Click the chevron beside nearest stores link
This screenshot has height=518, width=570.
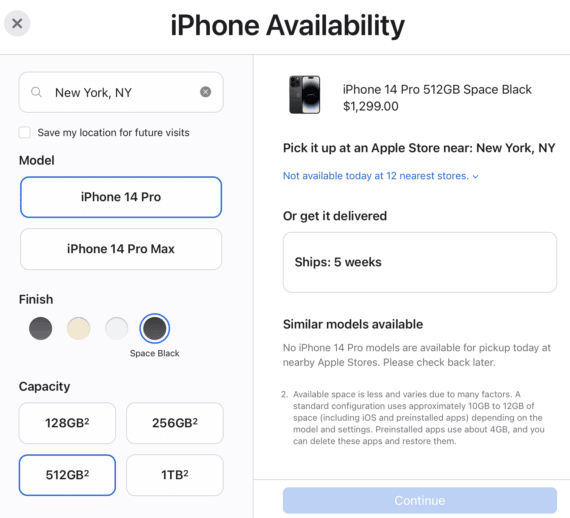475,177
